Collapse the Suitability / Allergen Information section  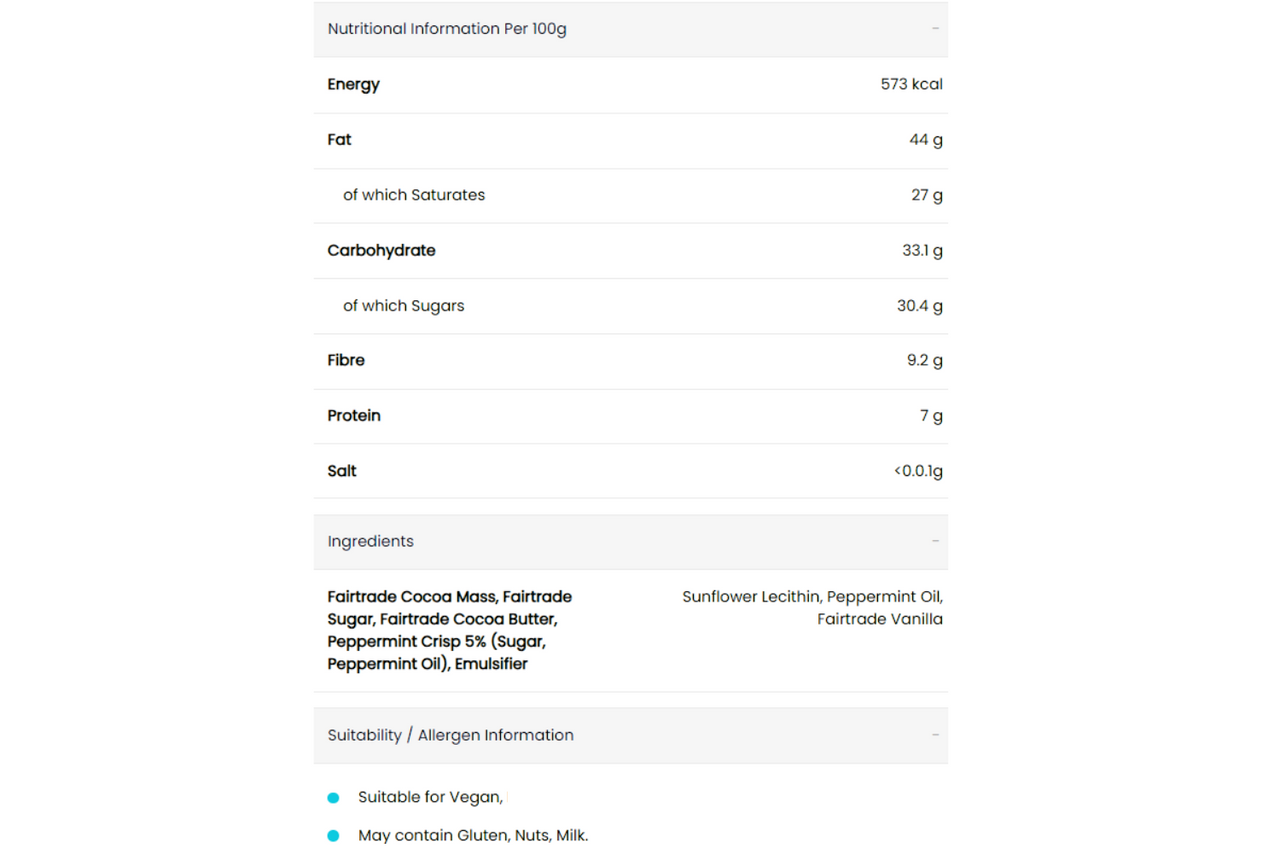631,736
